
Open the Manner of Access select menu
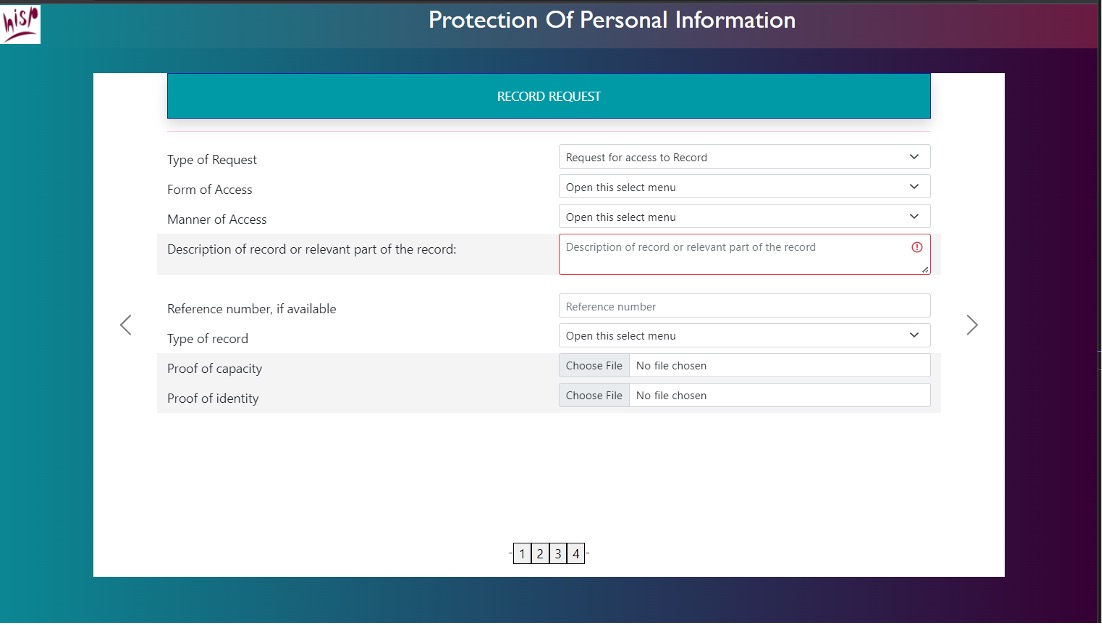744,217
